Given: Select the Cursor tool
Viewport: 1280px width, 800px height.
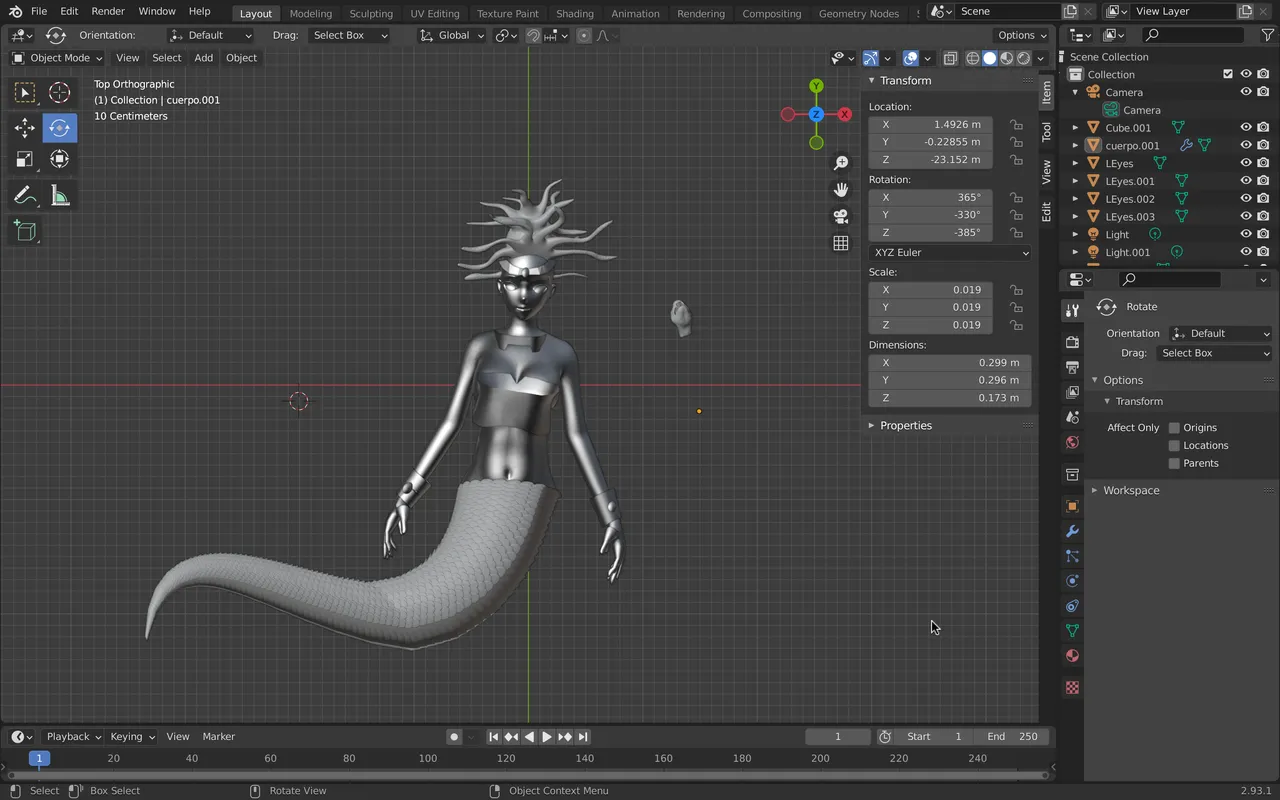Looking at the screenshot, I should (60, 93).
